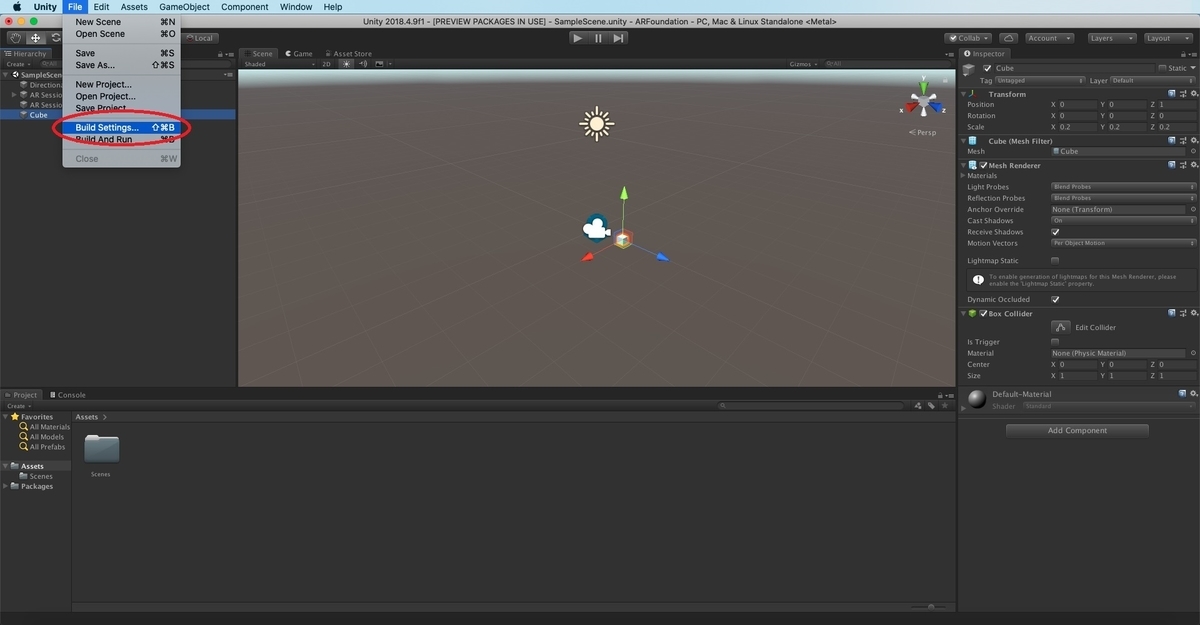Switch to the Console tab

point(67,395)
